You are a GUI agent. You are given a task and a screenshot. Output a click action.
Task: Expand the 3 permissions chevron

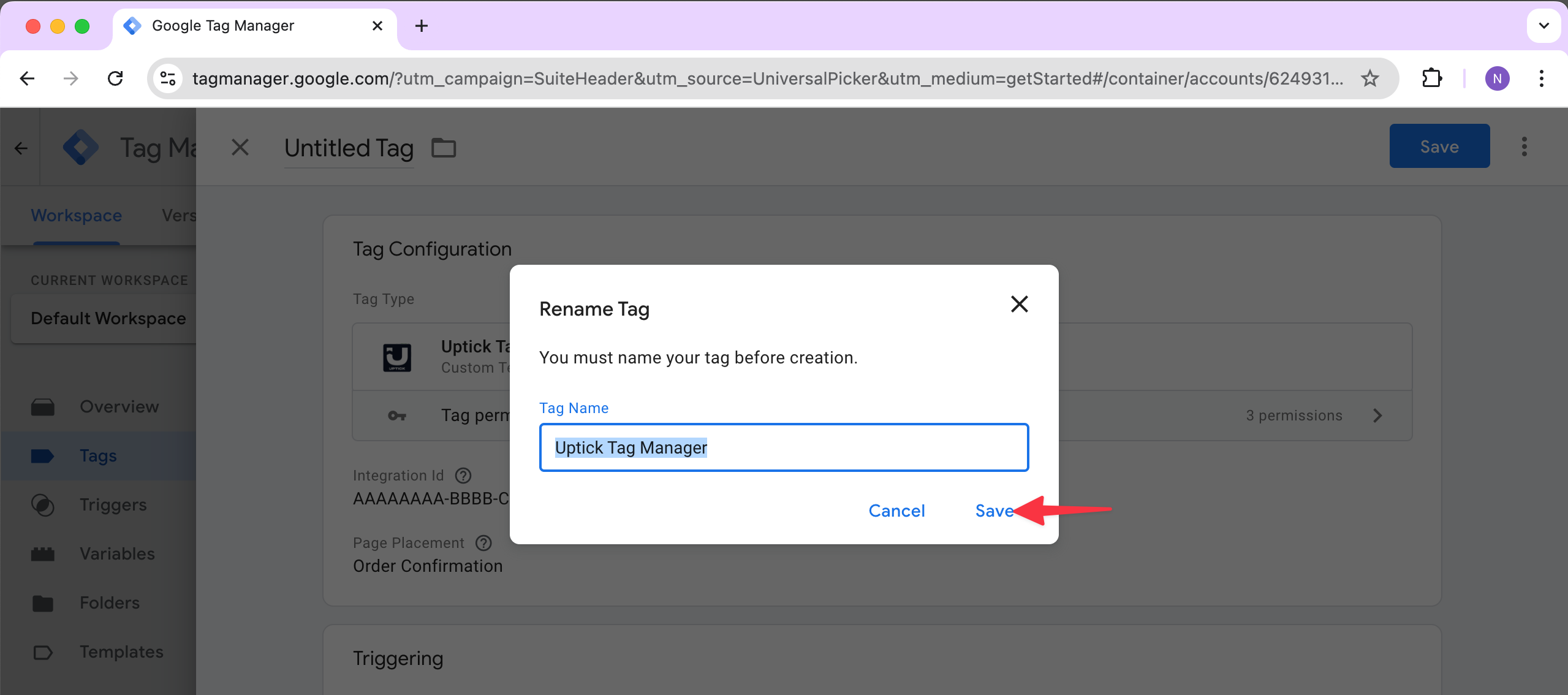[x=1377, y=416]
